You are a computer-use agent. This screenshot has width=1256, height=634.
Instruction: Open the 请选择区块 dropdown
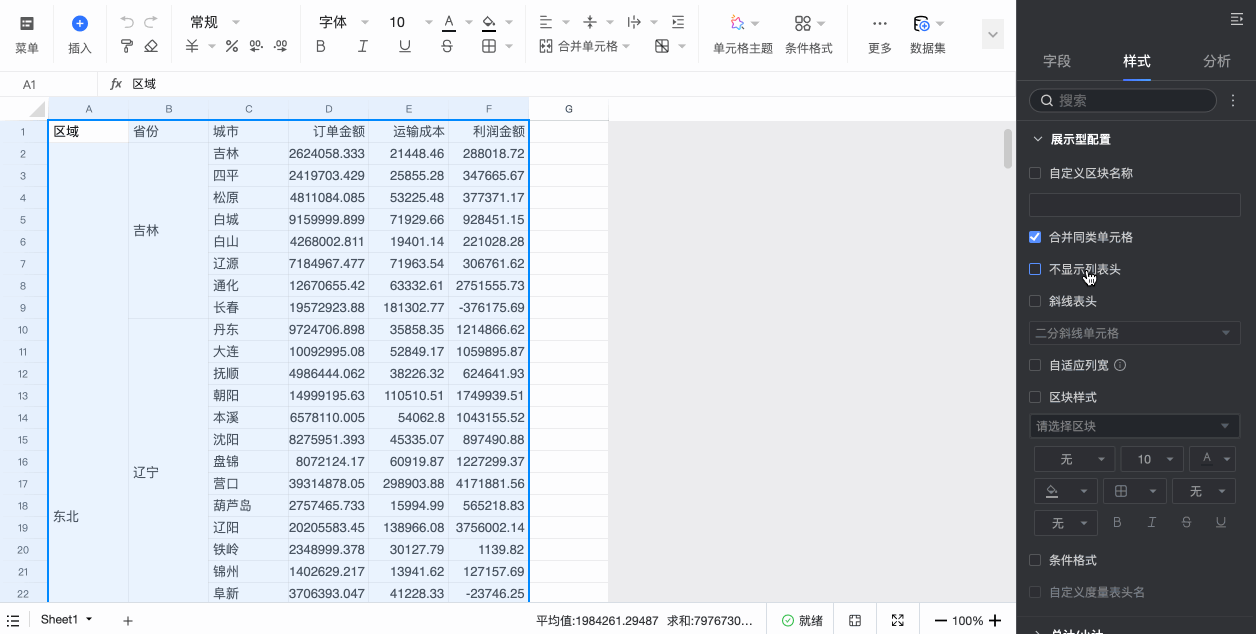coord(1135,426)
